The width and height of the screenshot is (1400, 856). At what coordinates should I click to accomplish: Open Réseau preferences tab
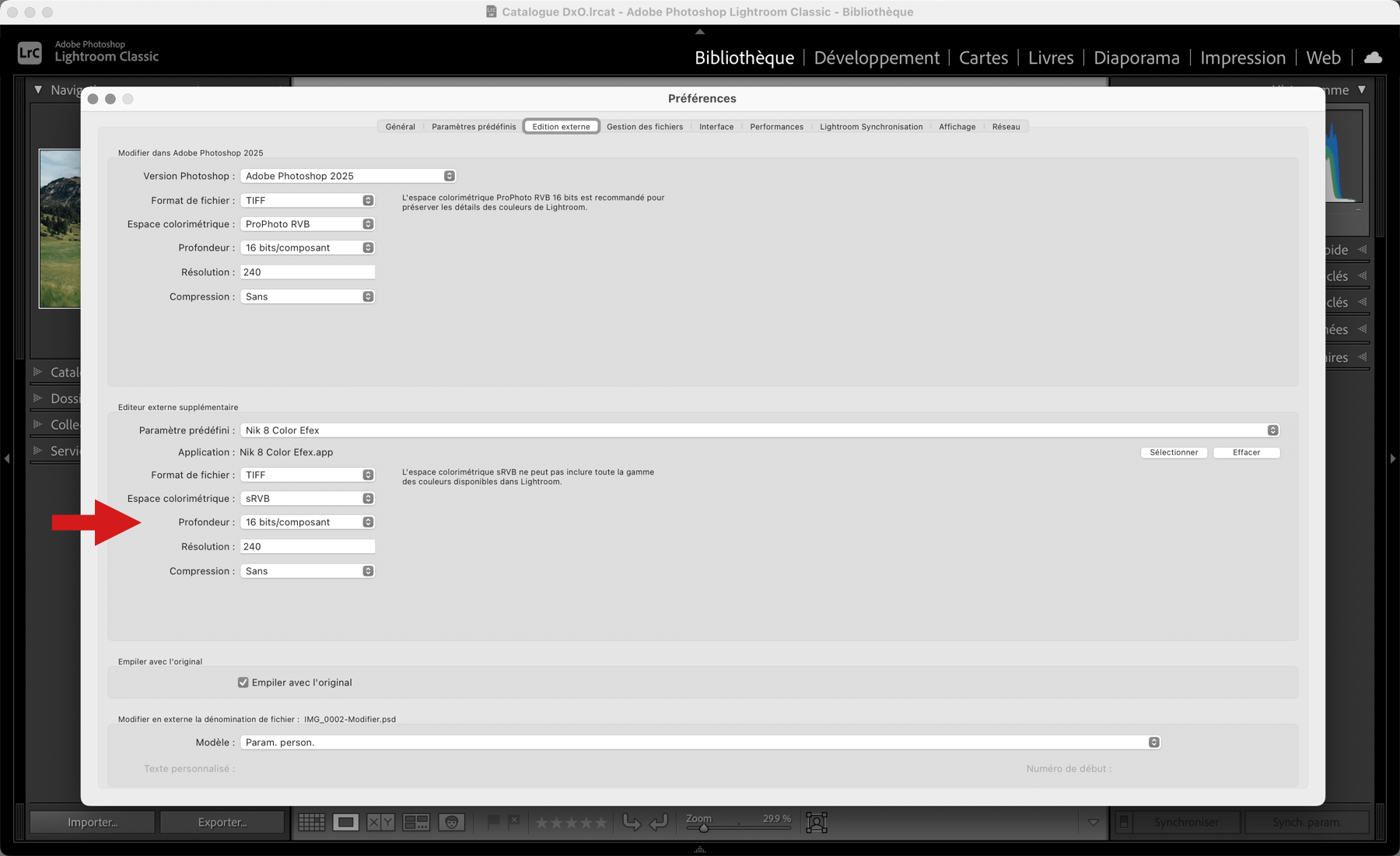(1006, 127)
